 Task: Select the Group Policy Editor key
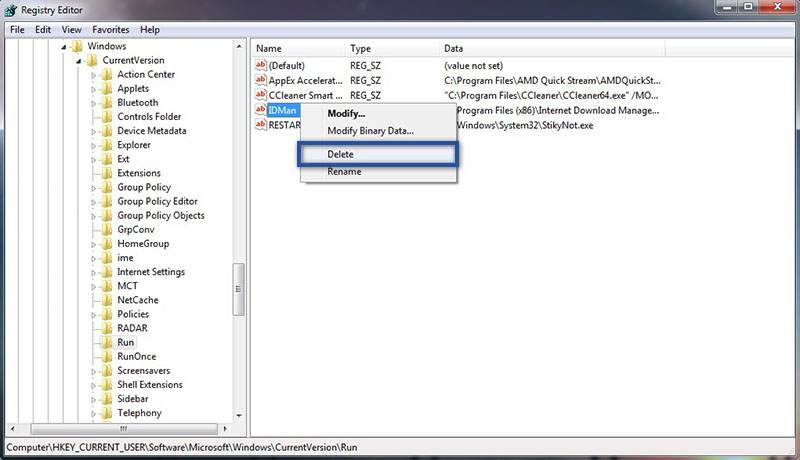click(x=157, y=201)
